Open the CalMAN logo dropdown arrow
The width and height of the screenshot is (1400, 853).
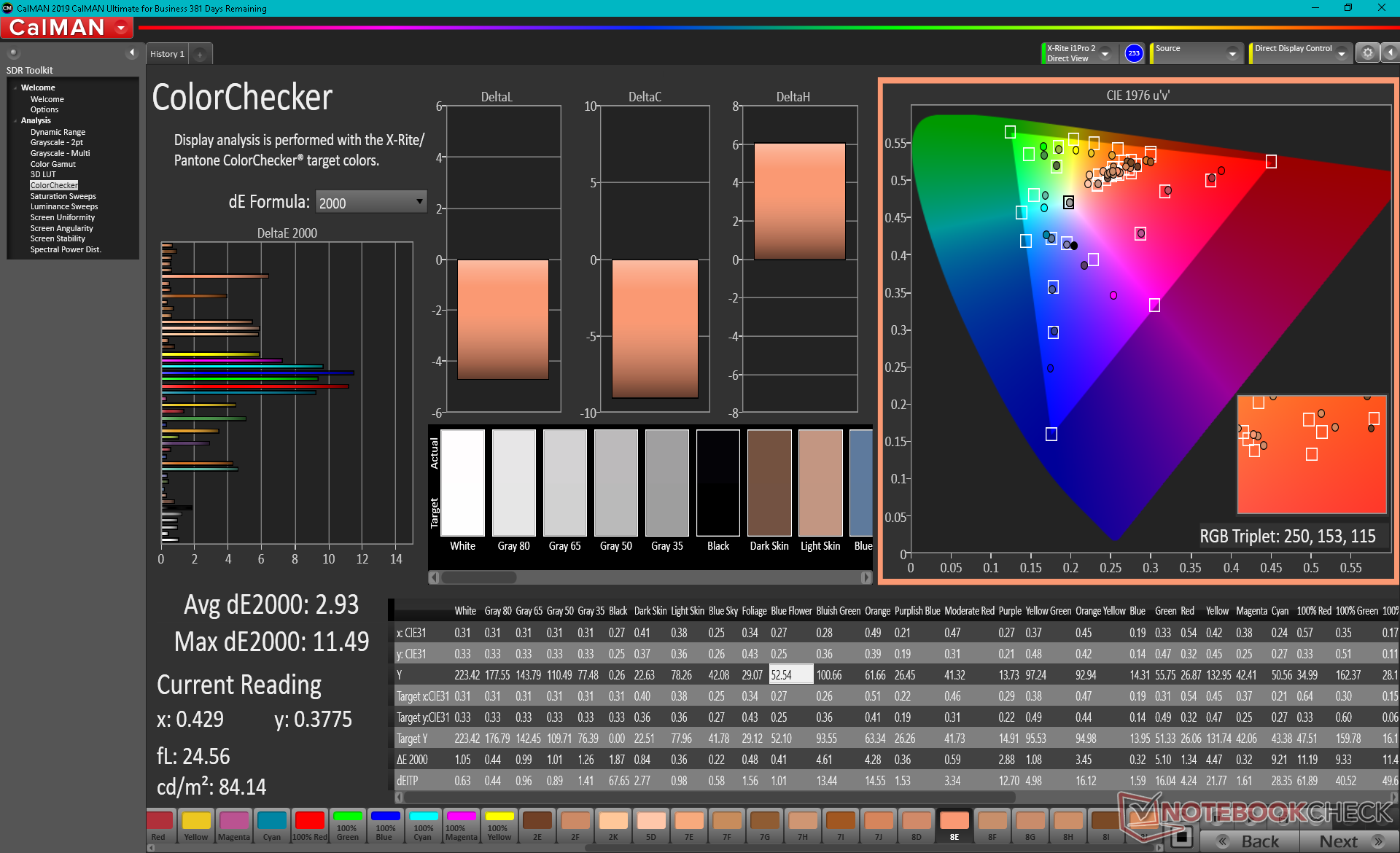point(121,28)
